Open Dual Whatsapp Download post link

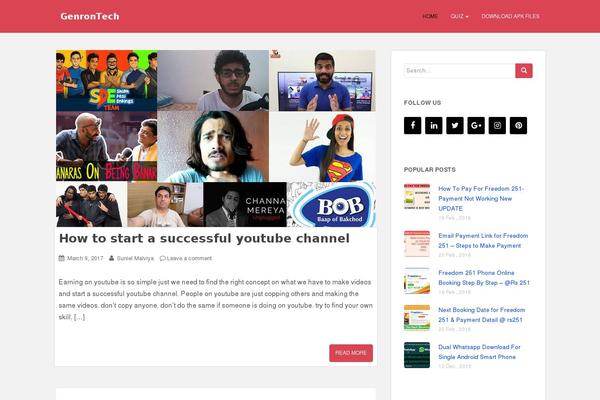tap(479, 352)
